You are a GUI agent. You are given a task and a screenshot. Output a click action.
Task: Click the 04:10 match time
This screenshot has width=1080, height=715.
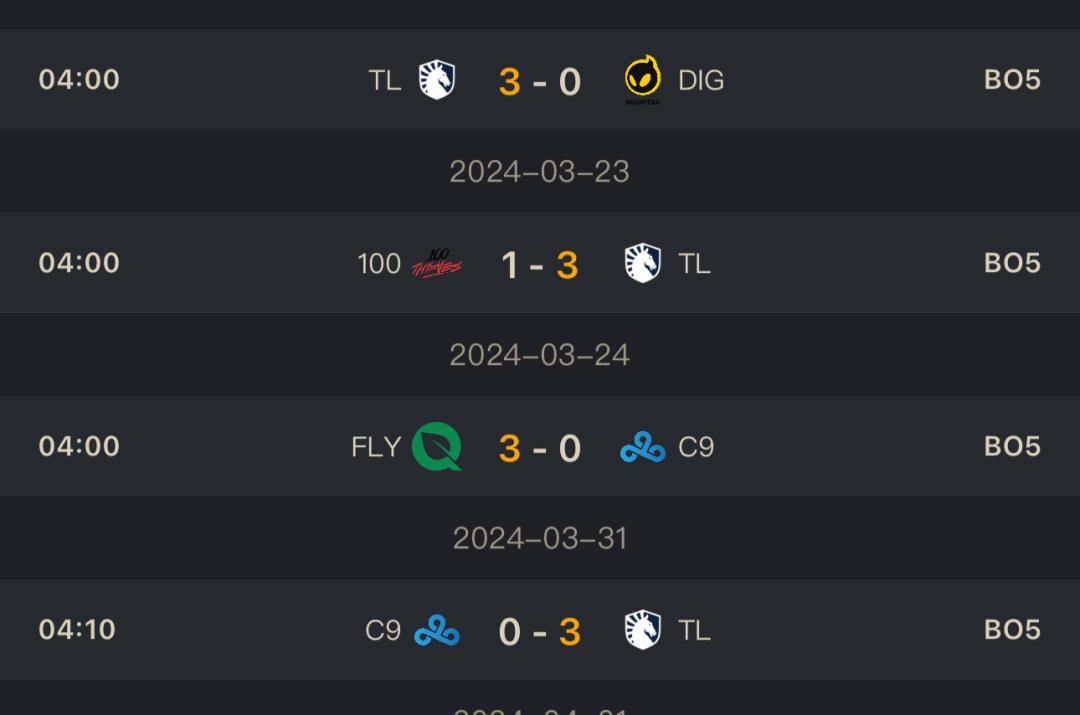tap(78, 630)
